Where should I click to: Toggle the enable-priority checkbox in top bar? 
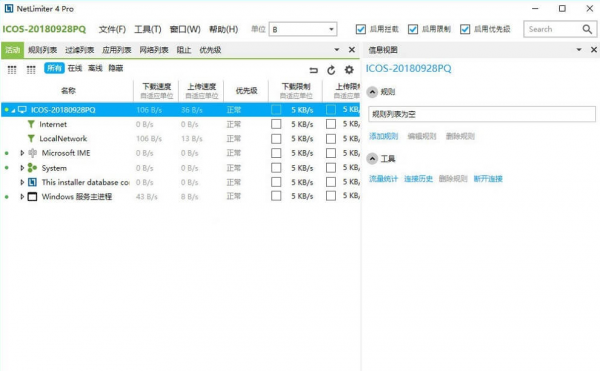465,29
